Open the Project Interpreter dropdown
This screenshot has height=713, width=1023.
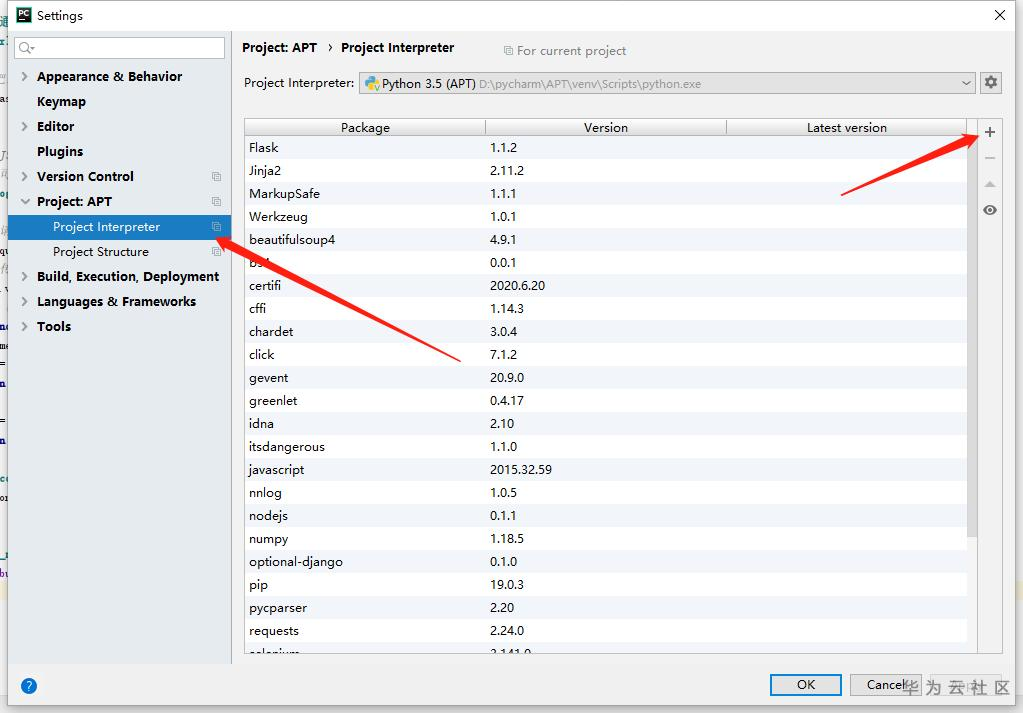point(966,83)
